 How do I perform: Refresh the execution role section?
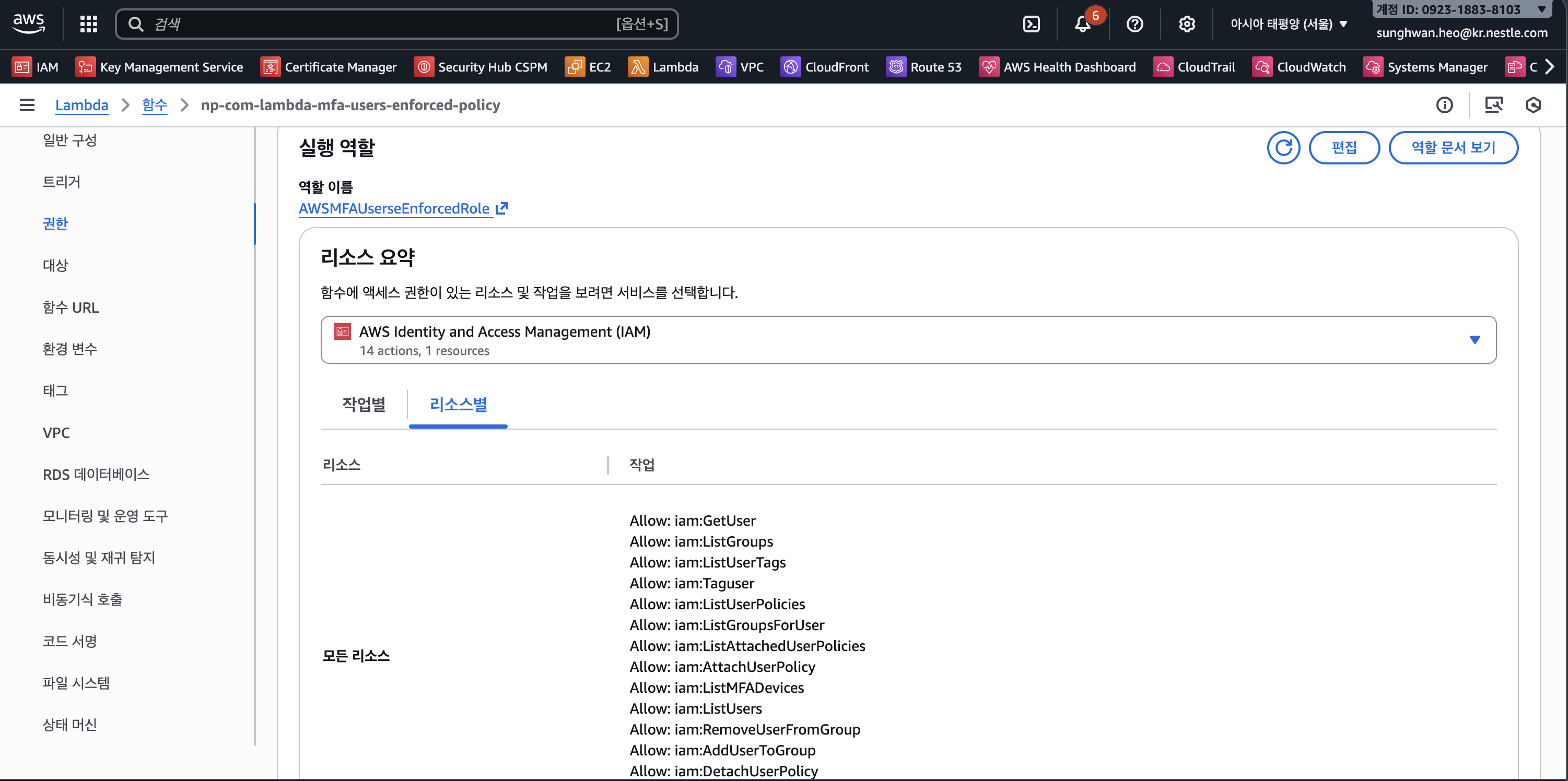(1283, 147)
